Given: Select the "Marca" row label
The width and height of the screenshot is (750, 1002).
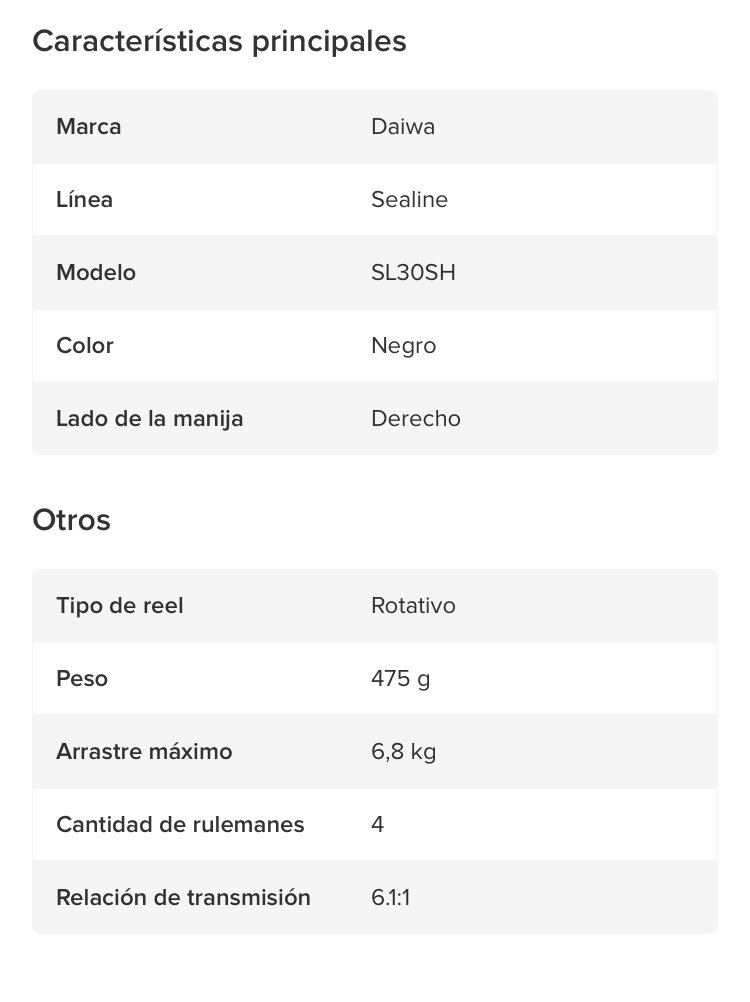Looking at the screenshot, I should click(89, 127).
